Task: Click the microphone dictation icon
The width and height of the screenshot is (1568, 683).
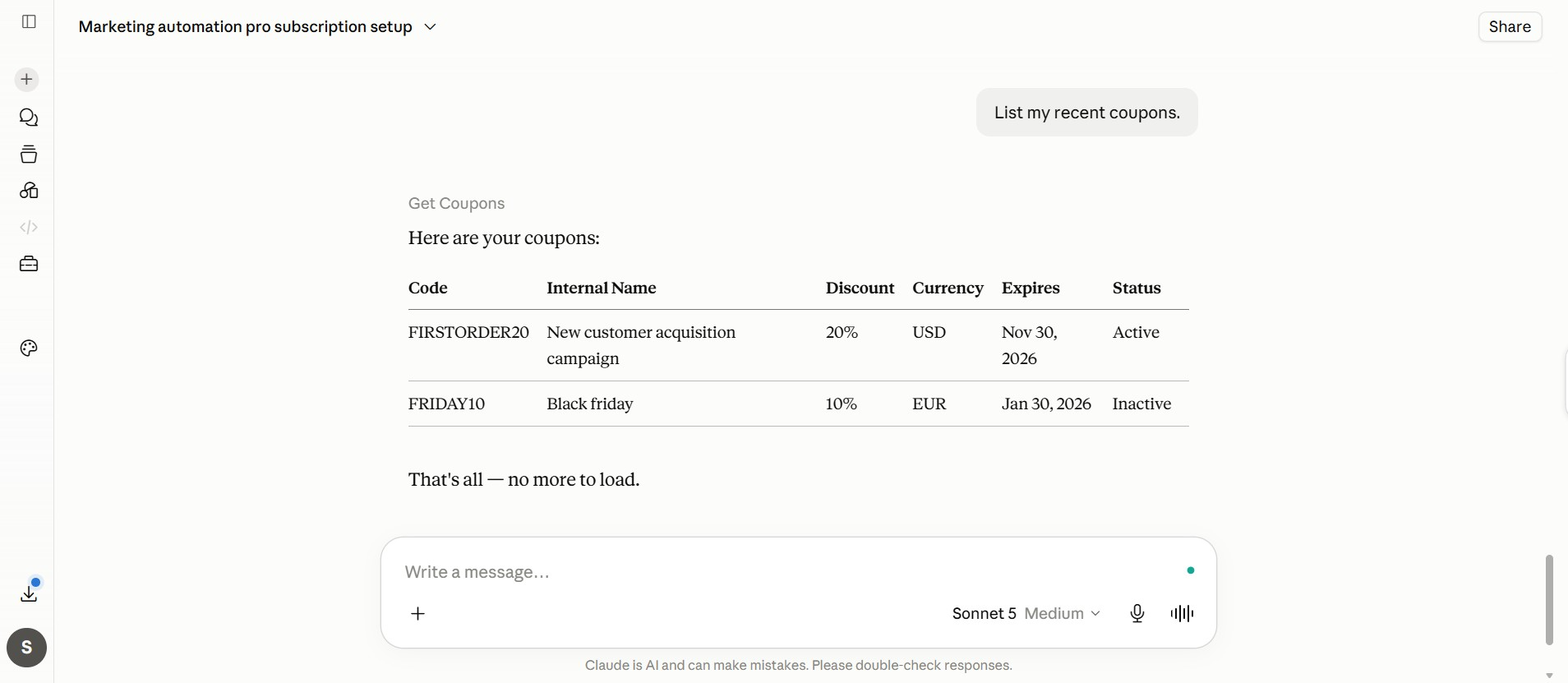Action: click(1137, 614)
